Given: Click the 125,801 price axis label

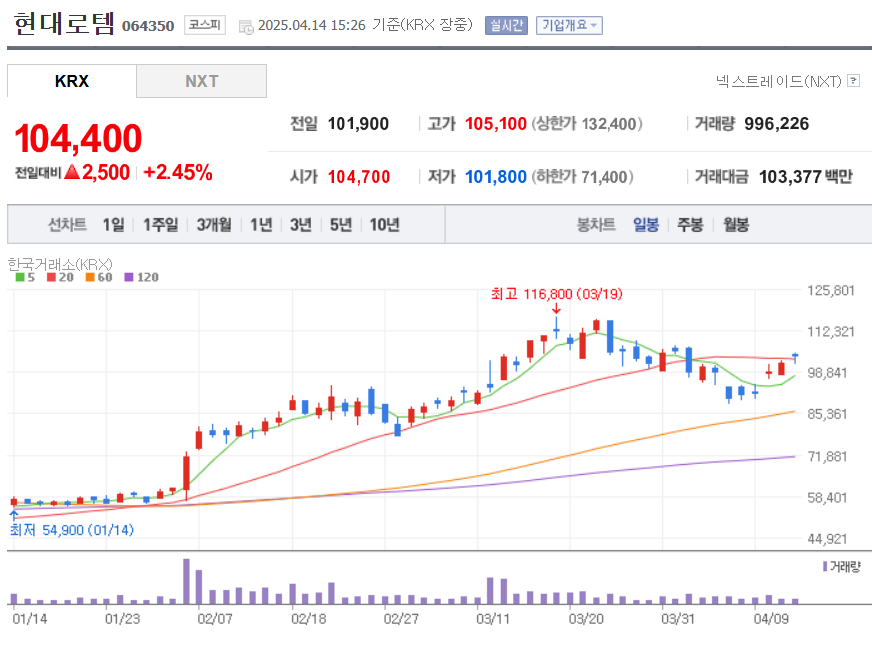Looking at the screenshot, I should 830,290.
